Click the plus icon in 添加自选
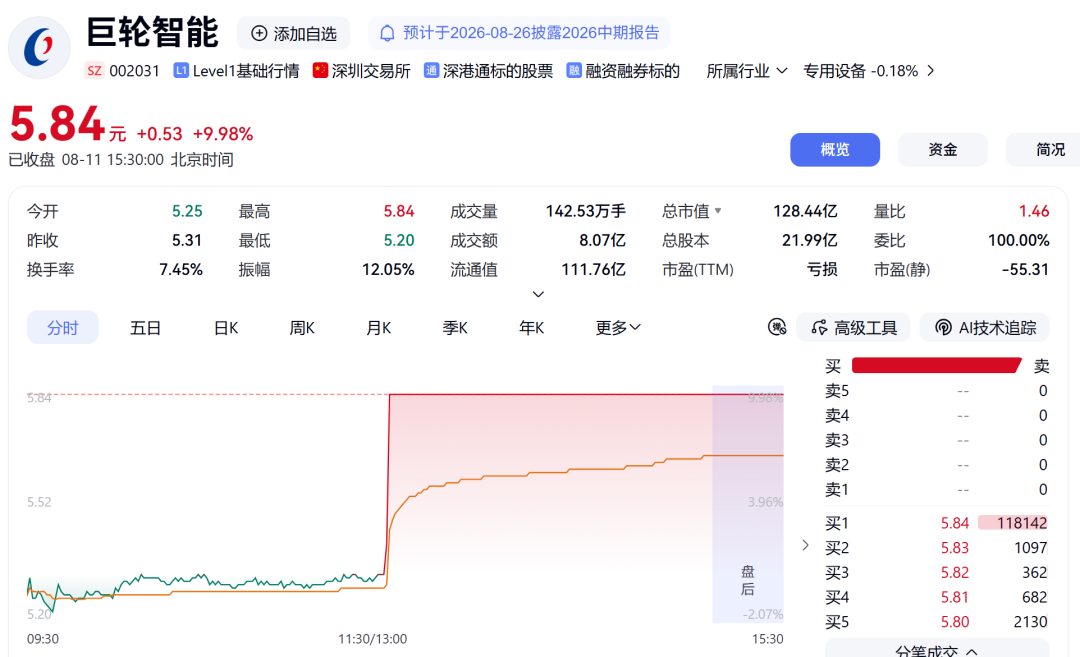1080x657 pixels. point(259,33)
